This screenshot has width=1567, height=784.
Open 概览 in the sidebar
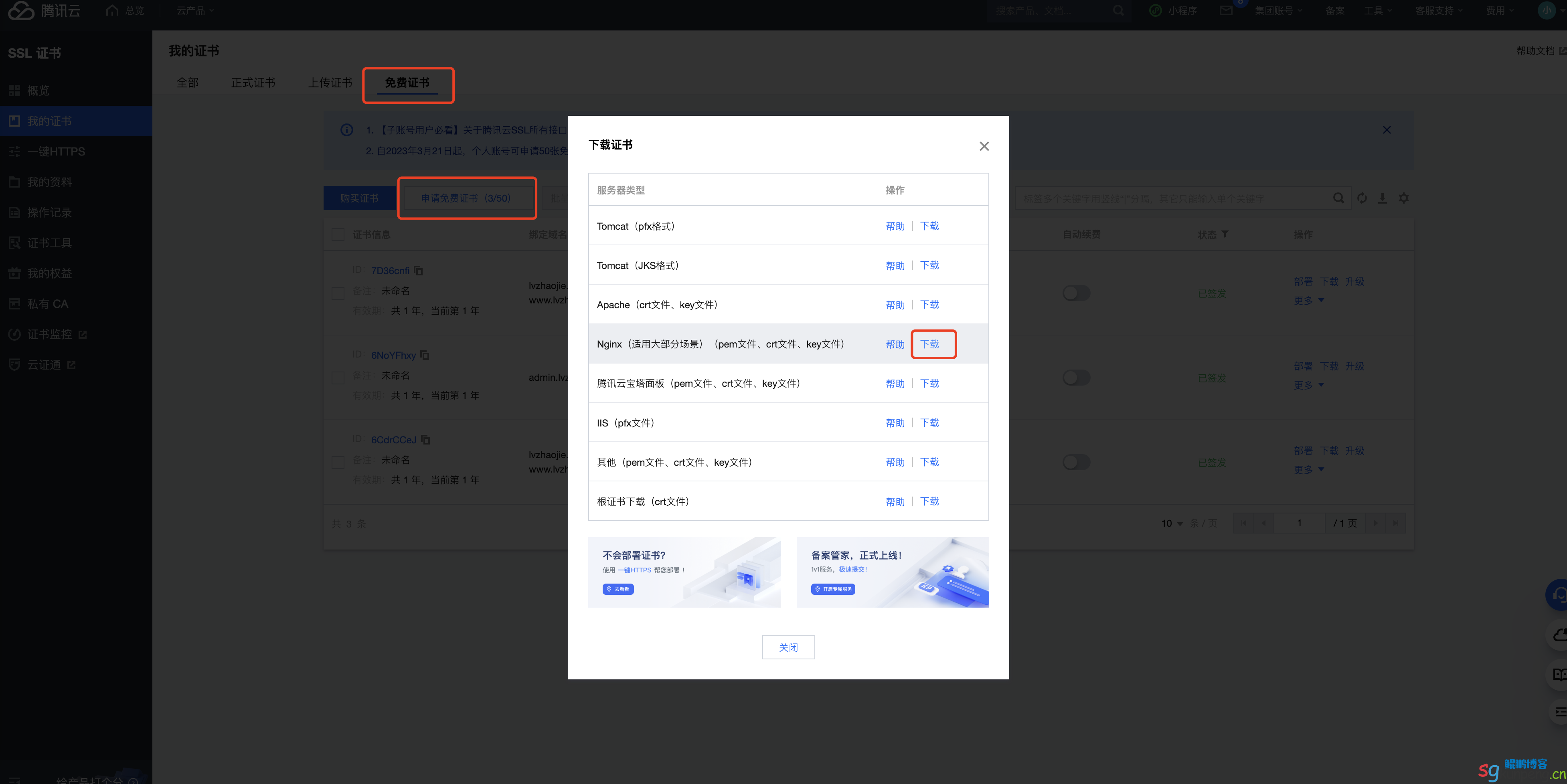pyautogui.click(x=76, y=91)
